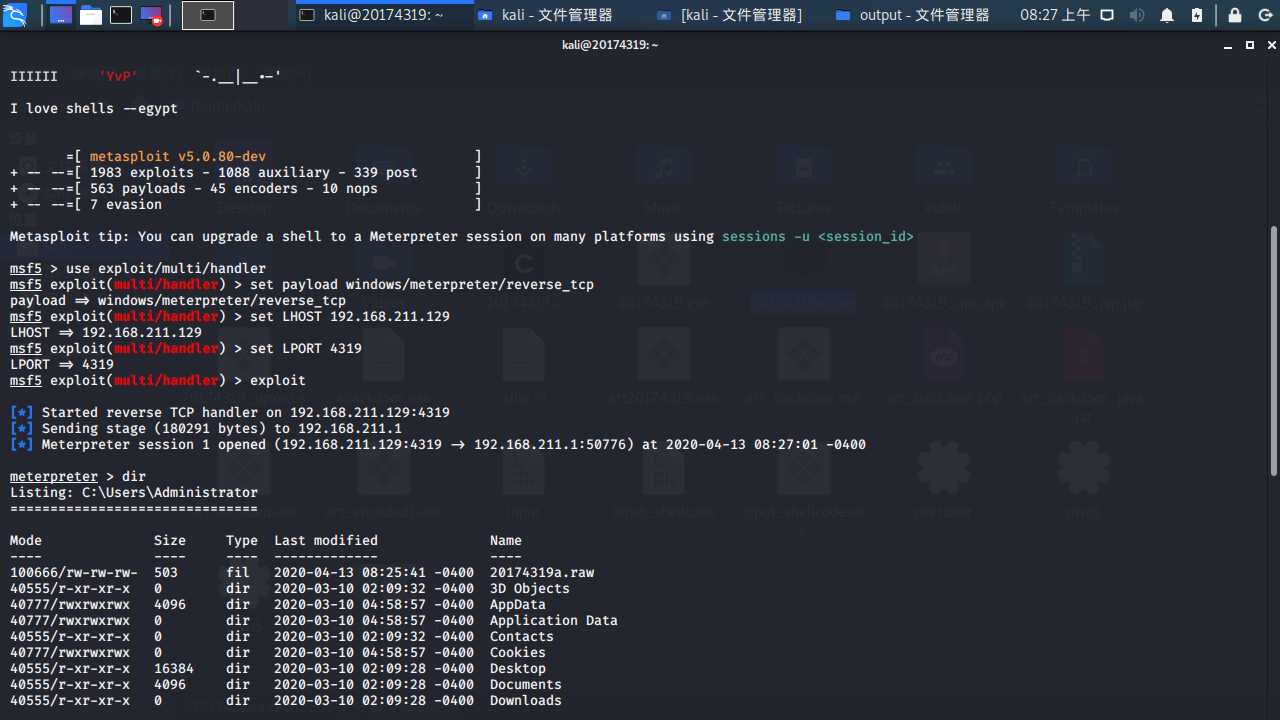
Task: Click the 'Size' column header
Action: (170, 540)
